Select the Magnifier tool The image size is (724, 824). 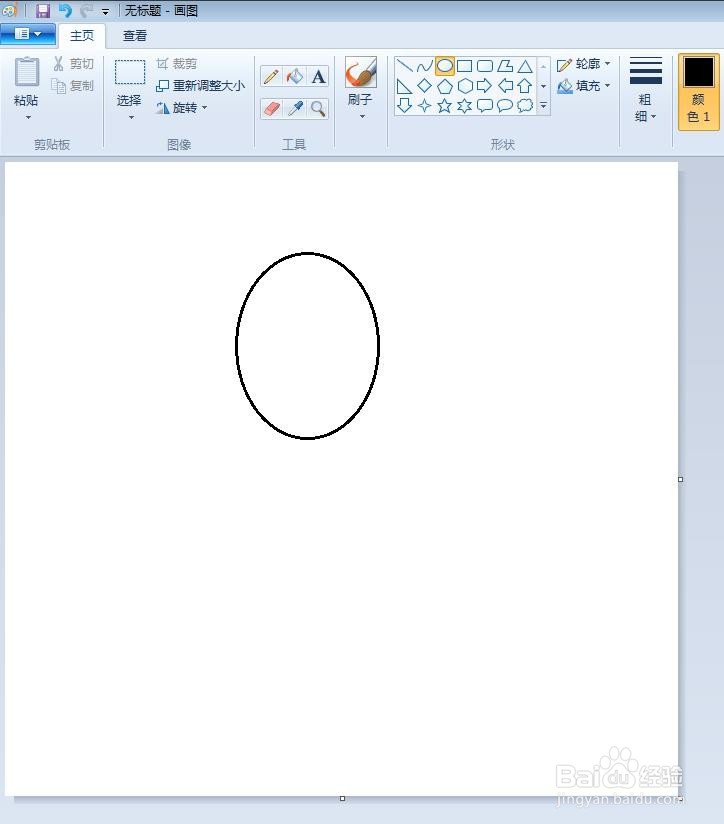click(x=318, y=109)
